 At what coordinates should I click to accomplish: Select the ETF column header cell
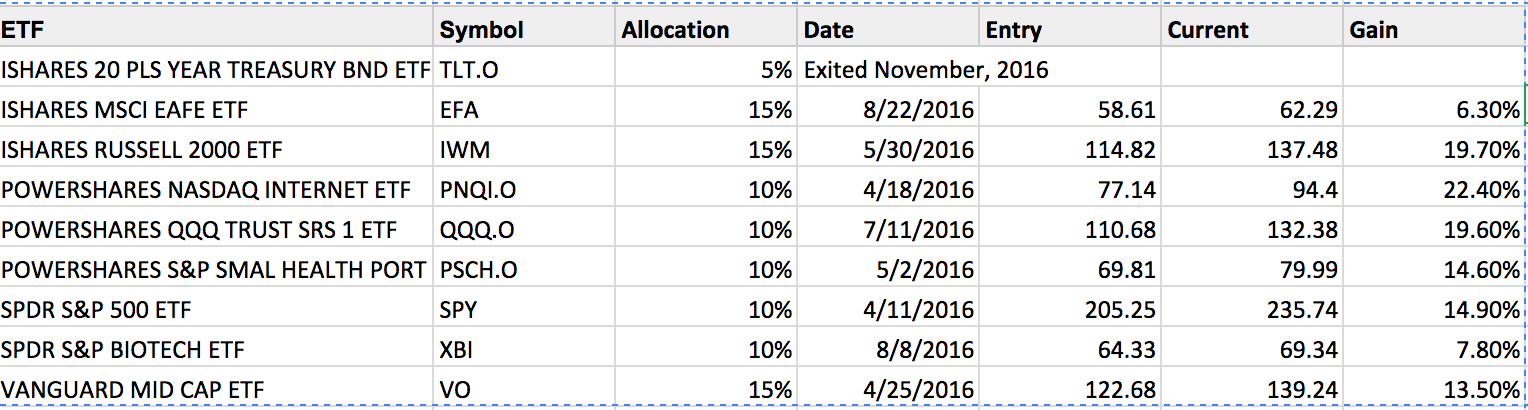218,29
